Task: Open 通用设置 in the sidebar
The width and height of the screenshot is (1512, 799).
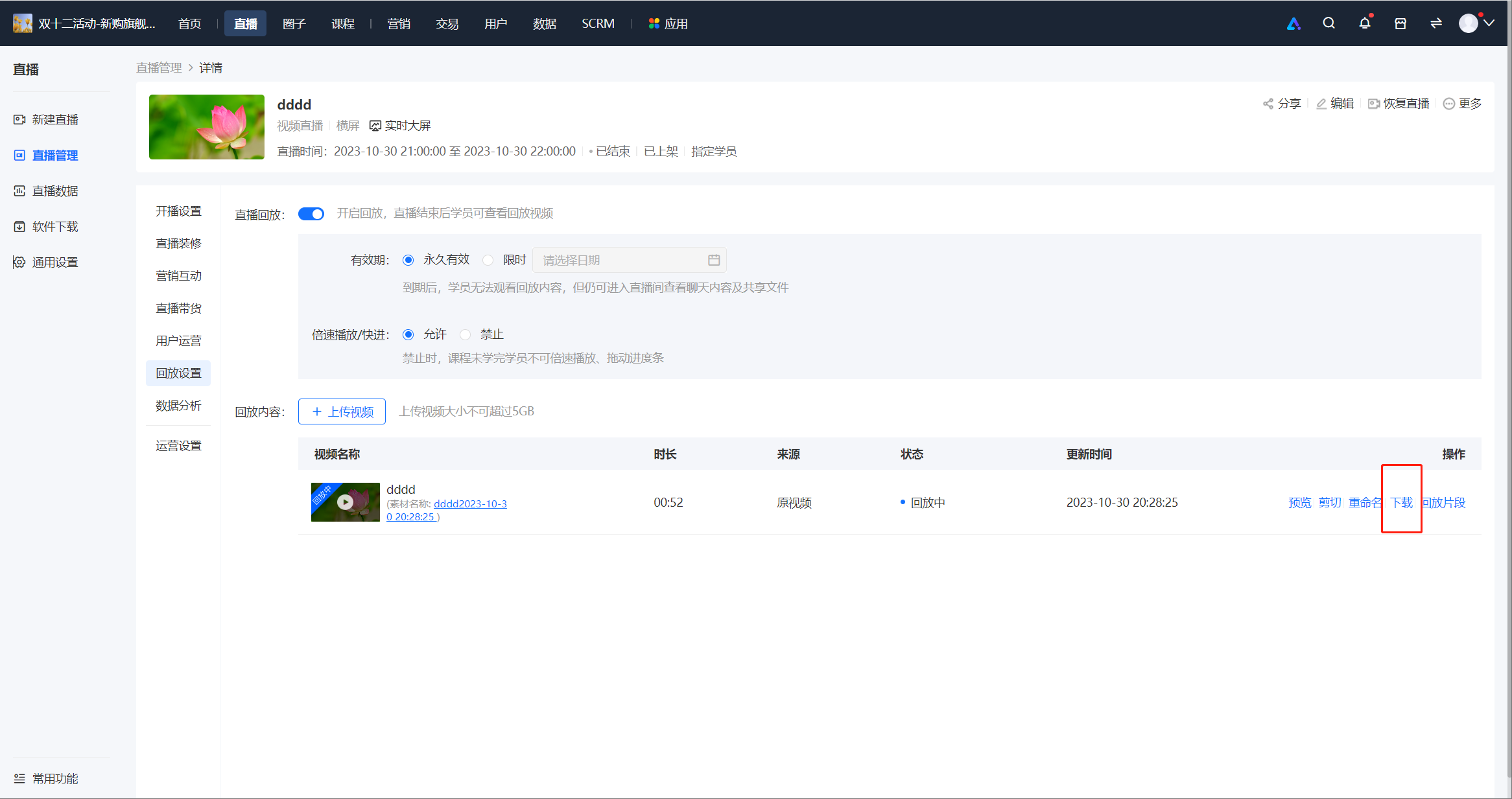Action: click(46, 262)
